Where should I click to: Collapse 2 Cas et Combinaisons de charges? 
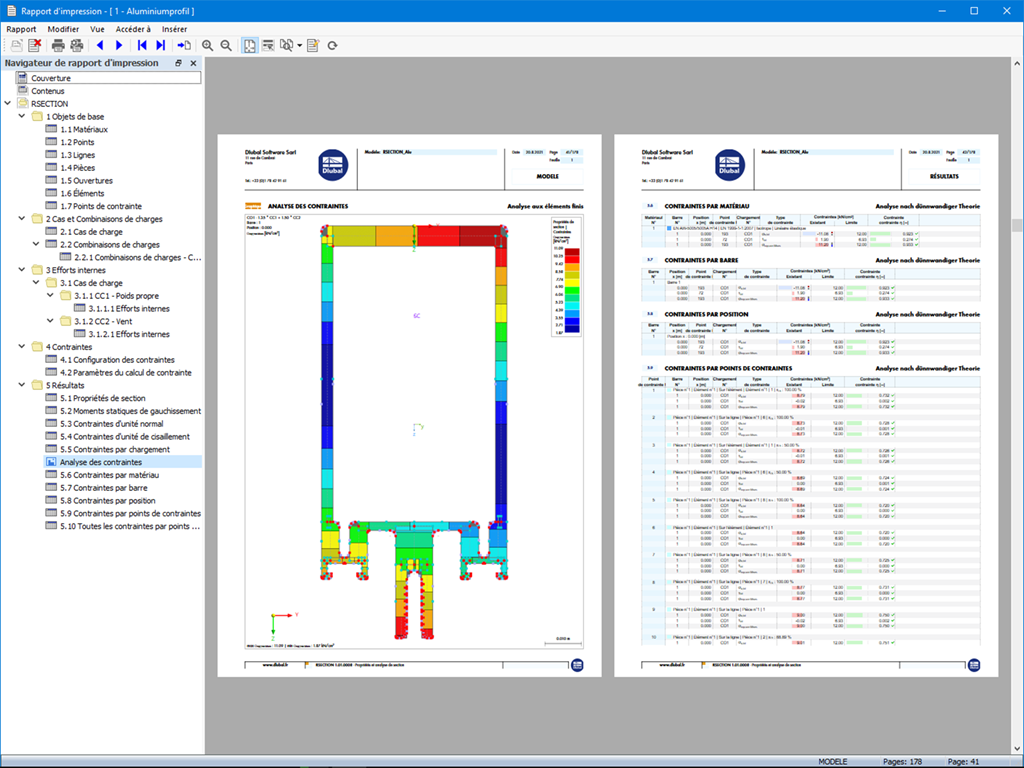click(22, 219)
